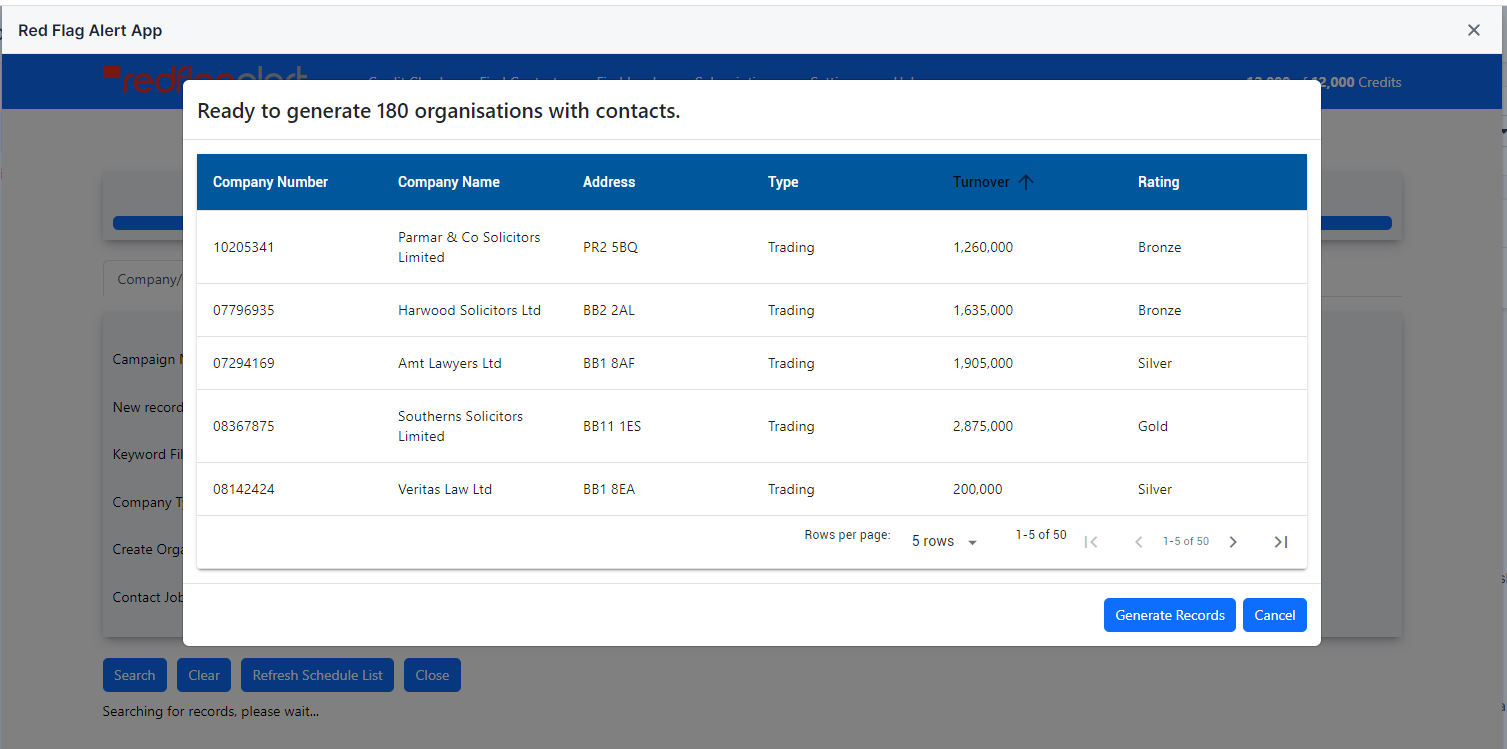Click the 'Rows per page:' label
Viewport: 1507px width, 749px height.
coord(847,535)
